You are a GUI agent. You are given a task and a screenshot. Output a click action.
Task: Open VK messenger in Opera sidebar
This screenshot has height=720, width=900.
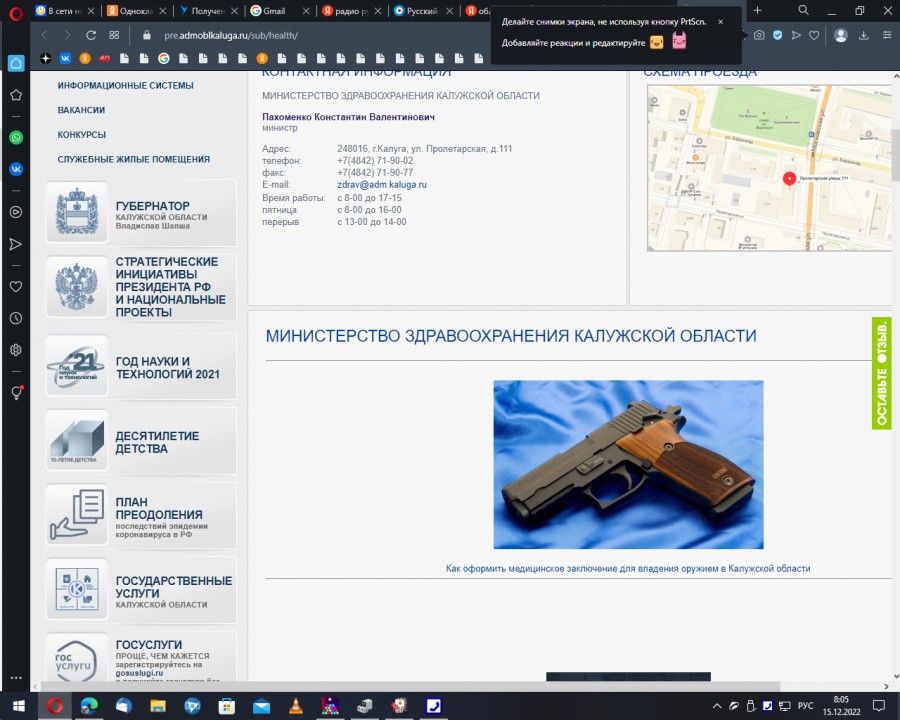[16, 169]
